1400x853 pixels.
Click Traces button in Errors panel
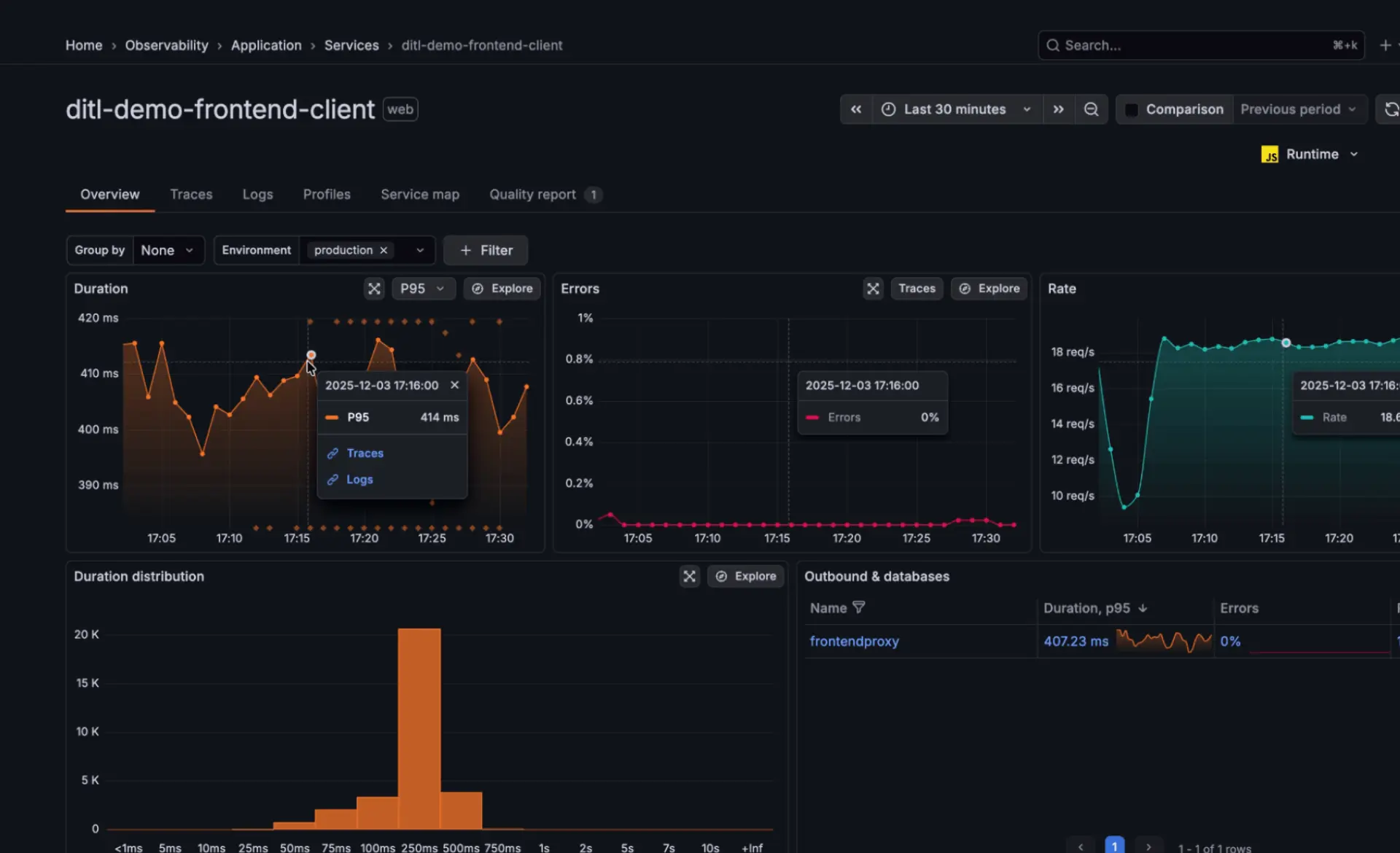pos(917,289)
